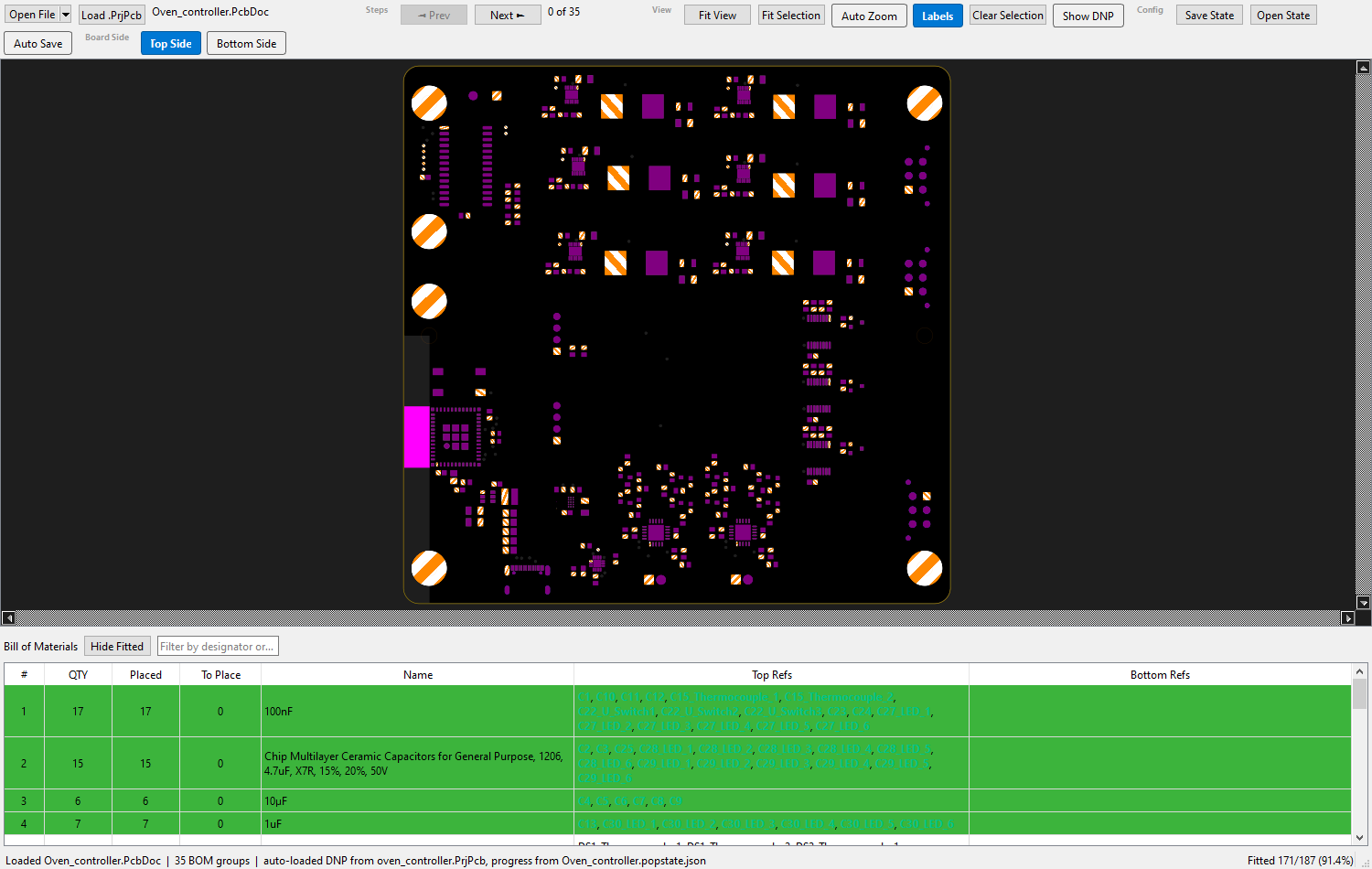Image resolution: width=1372 pixels, height=869 pixels.
Task: Switch to Bottom Side board view
Action: pyautogui.click(x=246, y=43)
